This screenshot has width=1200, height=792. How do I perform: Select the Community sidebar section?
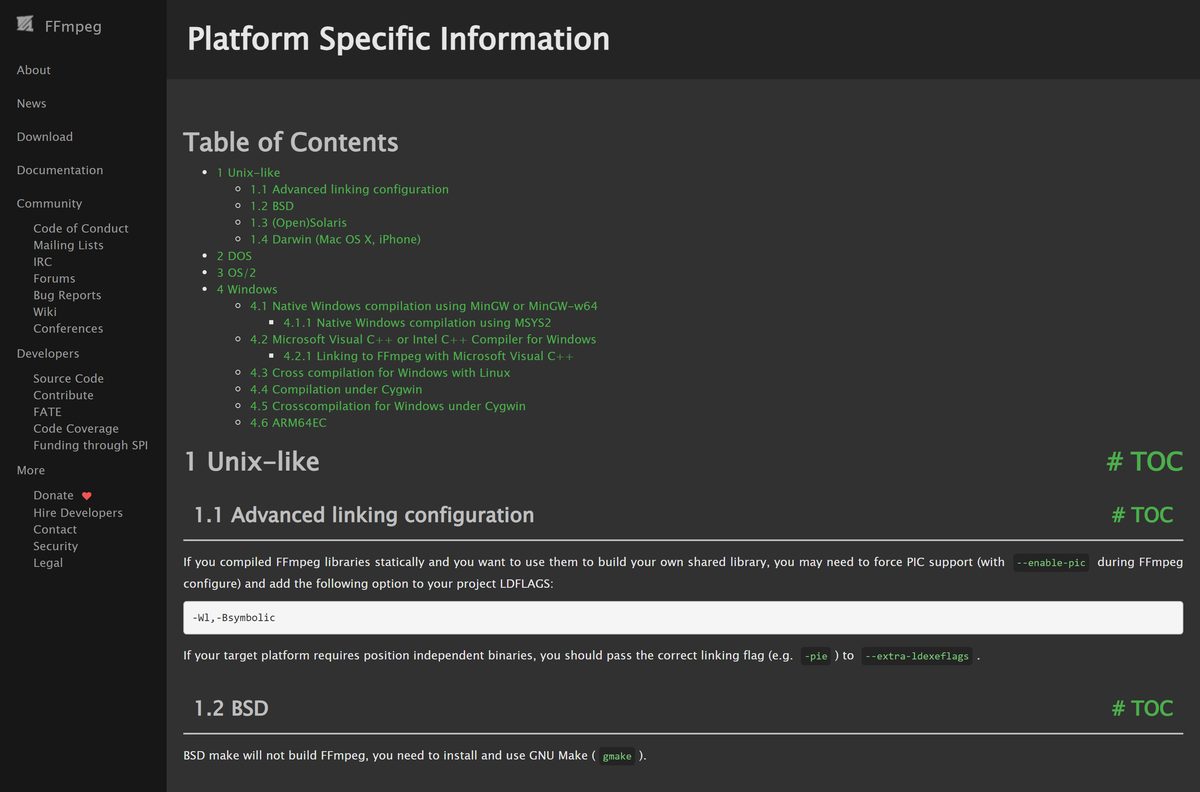point(50,203)
